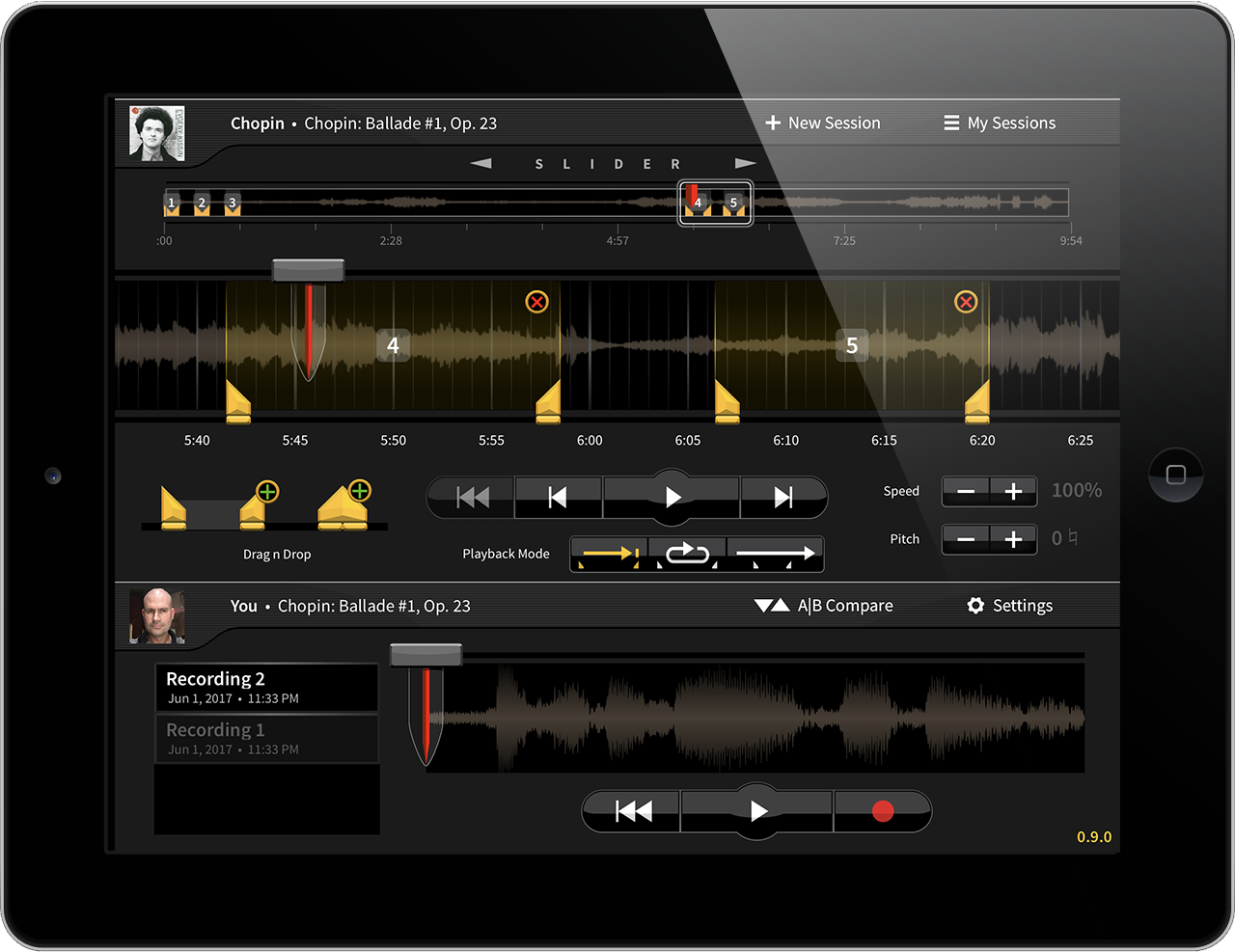The image size is (1235, 952).
Task: Rewind your recording to the beginning
Action: pyautogui.click(x=633, y=811)
